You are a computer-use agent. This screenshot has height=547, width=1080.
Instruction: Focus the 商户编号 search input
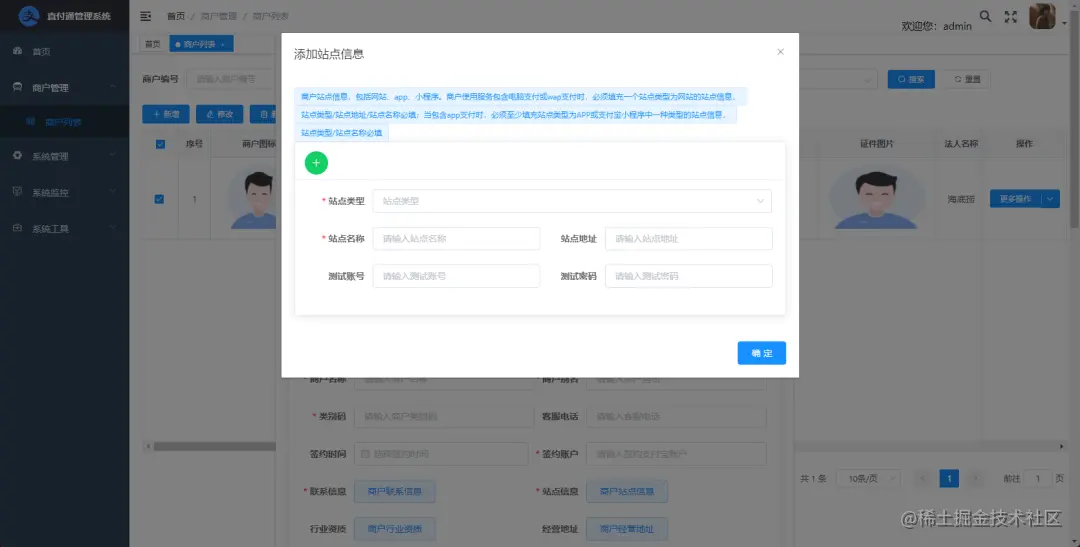(x=233, y=79)
